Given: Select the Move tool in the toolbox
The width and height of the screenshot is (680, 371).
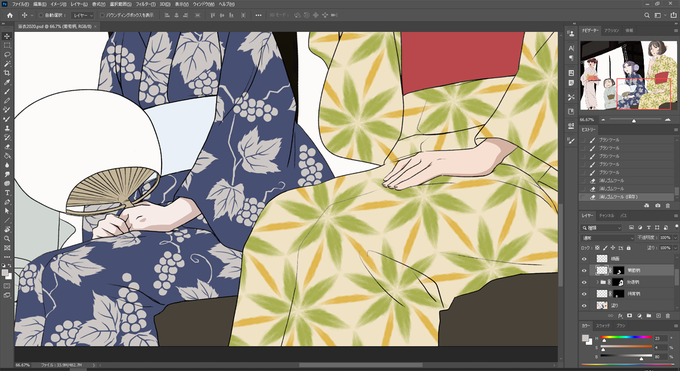Looking at the screenshot, I should pyautogui.click(x=7, y=36).
